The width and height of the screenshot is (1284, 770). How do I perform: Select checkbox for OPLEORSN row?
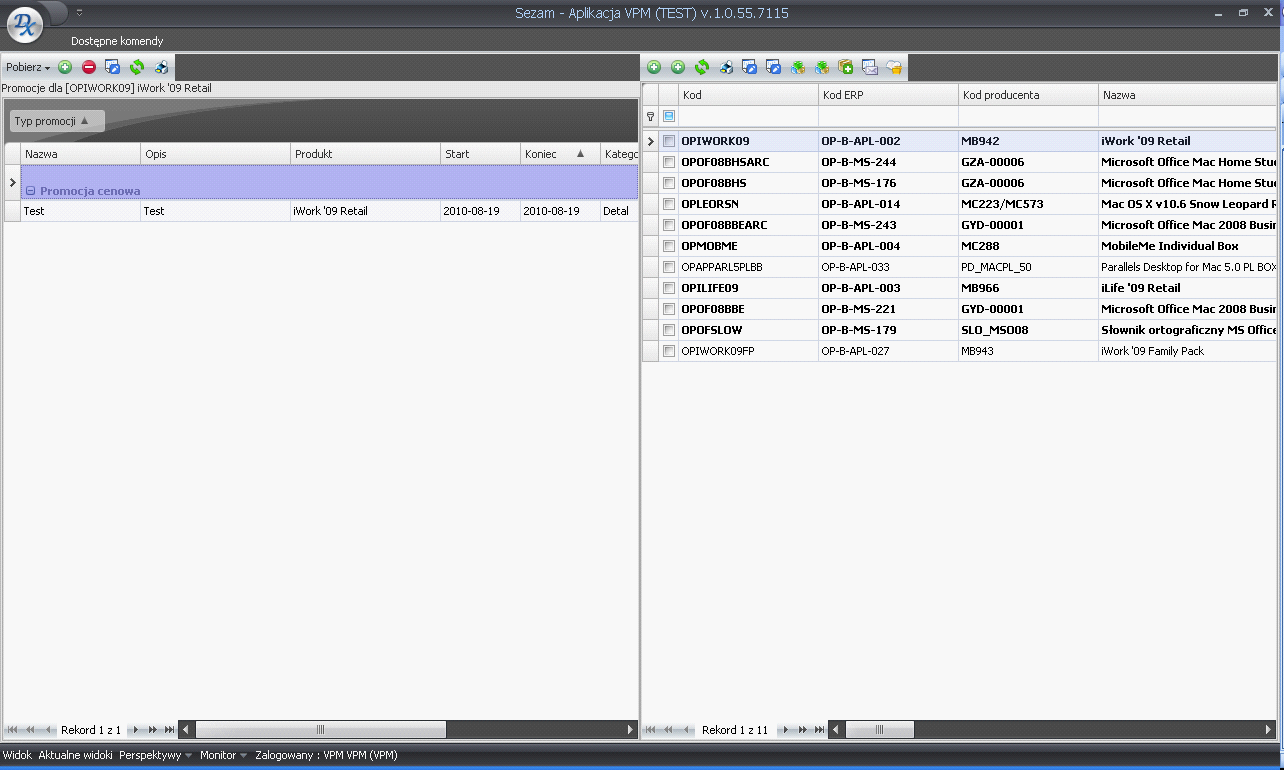669,204
